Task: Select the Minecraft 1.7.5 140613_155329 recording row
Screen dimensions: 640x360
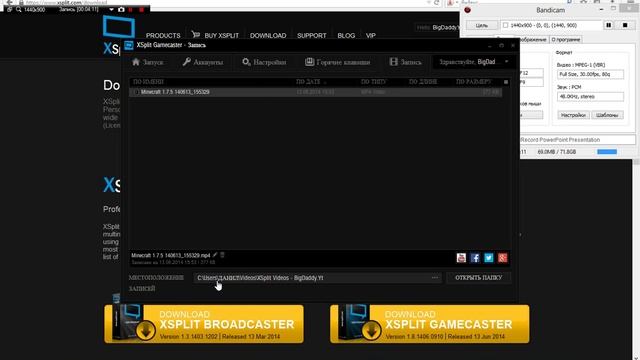Action: 316,92
